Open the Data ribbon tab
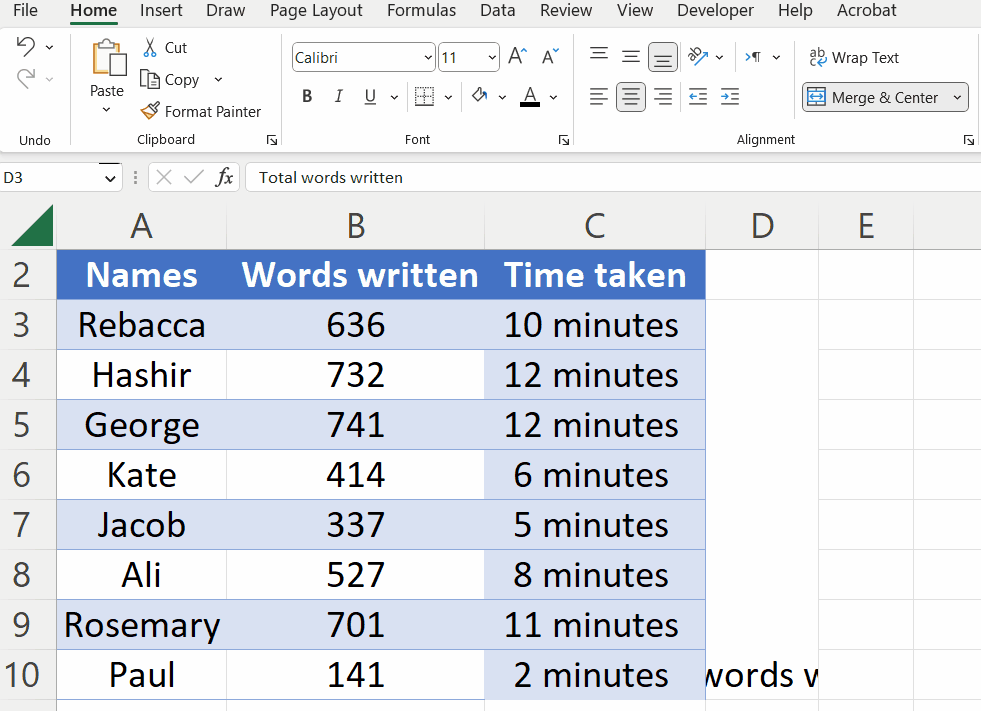981x711 pixels. 497,11
